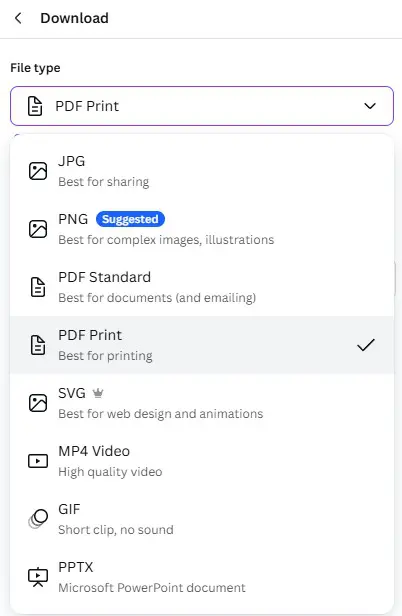402x616 pixels.
Task: Select JPG Best for sharing option
Action: (x=202, y=171)
